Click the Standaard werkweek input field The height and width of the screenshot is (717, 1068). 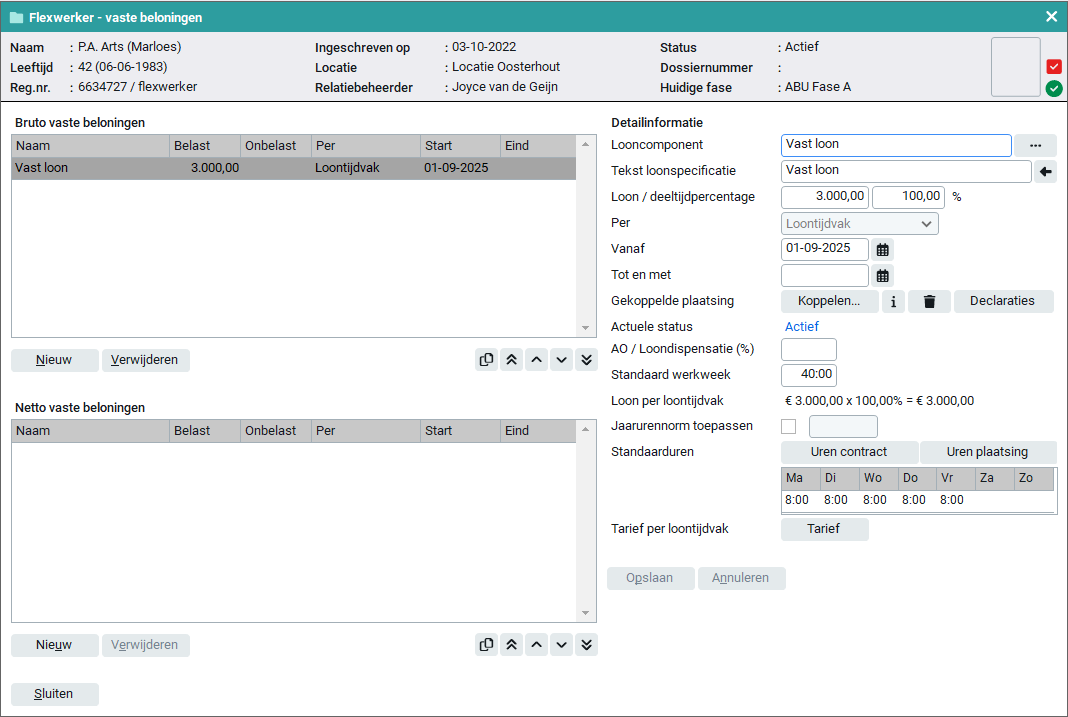click(x=808, y=375)
